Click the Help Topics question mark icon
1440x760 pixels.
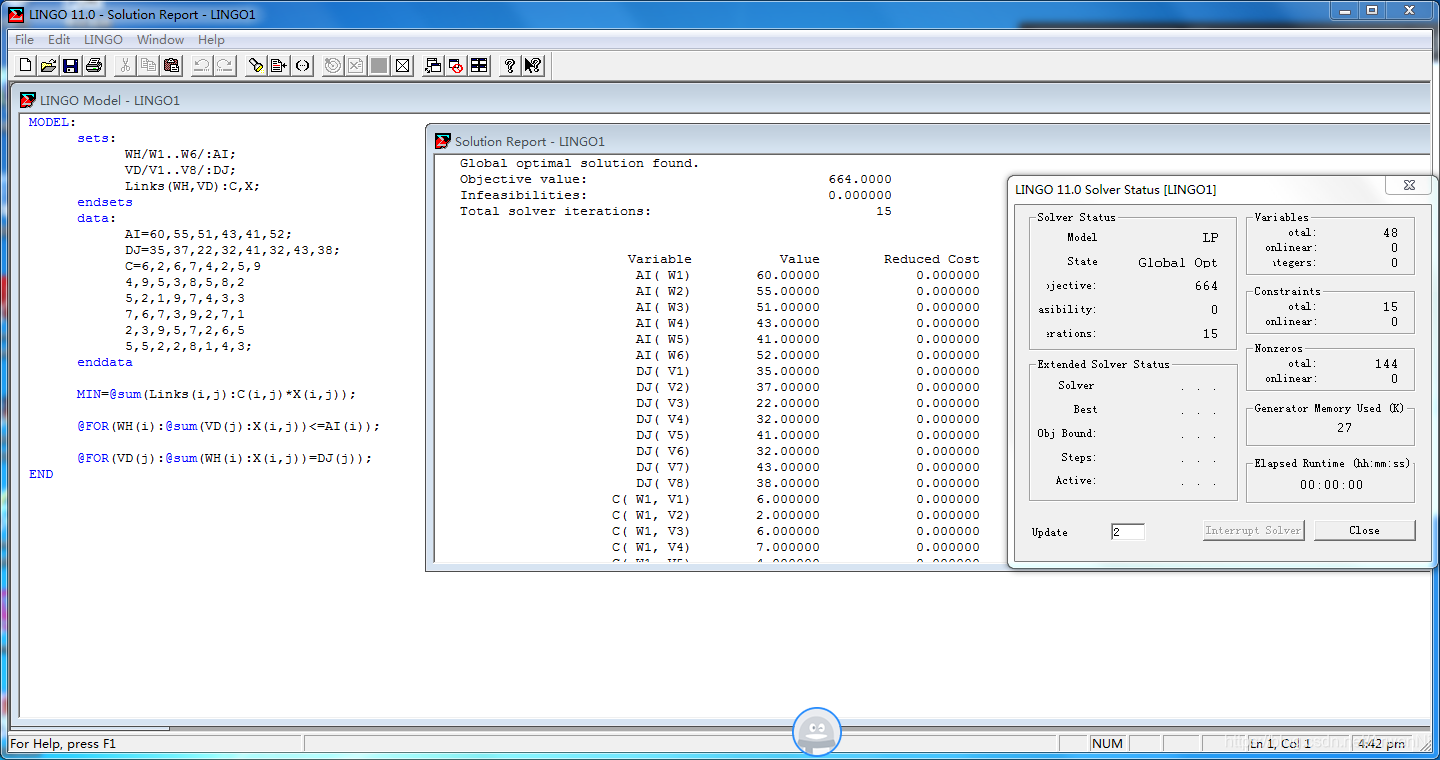(510, 65)
